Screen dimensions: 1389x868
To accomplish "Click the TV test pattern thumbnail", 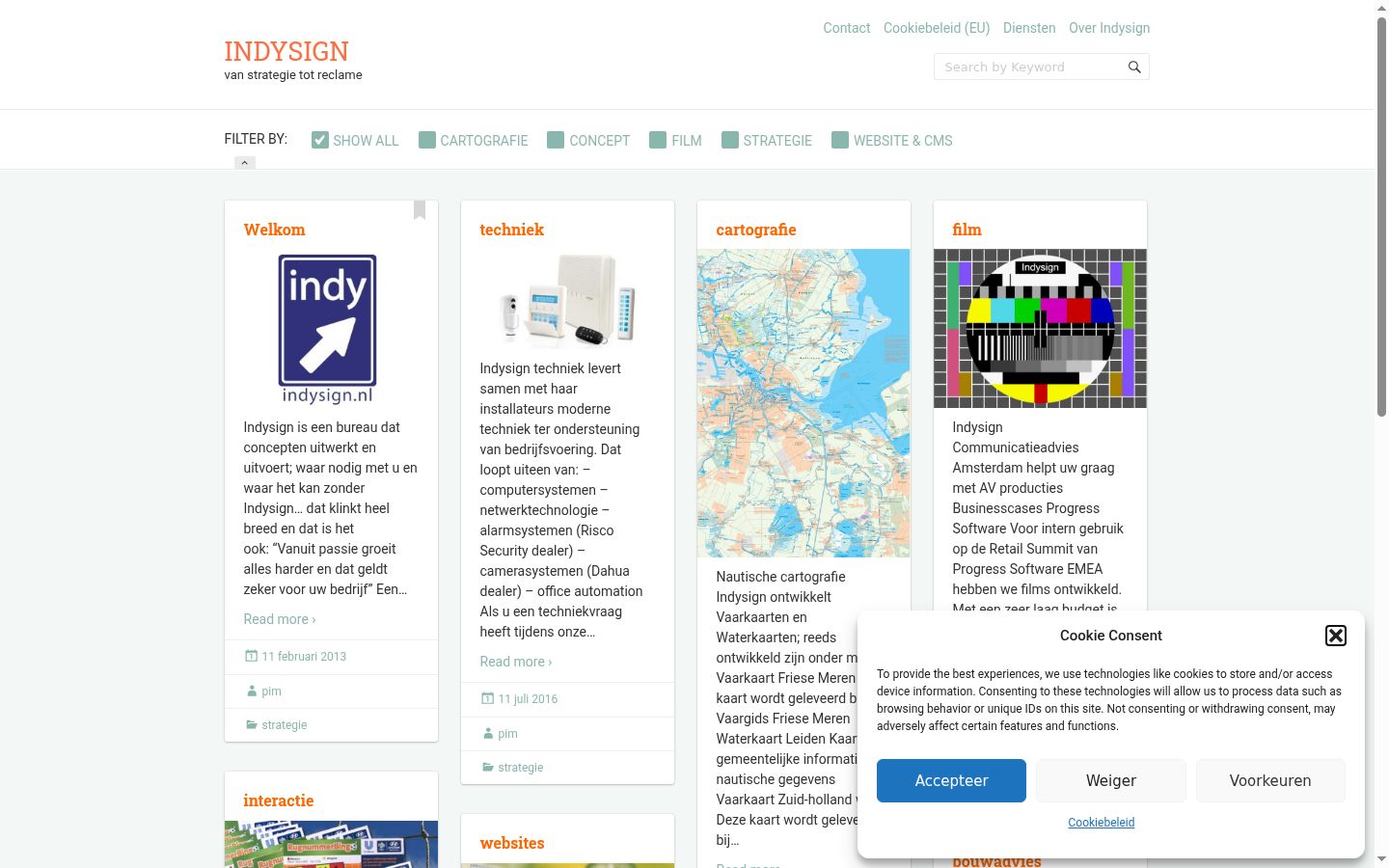I will pos(1040,328).
